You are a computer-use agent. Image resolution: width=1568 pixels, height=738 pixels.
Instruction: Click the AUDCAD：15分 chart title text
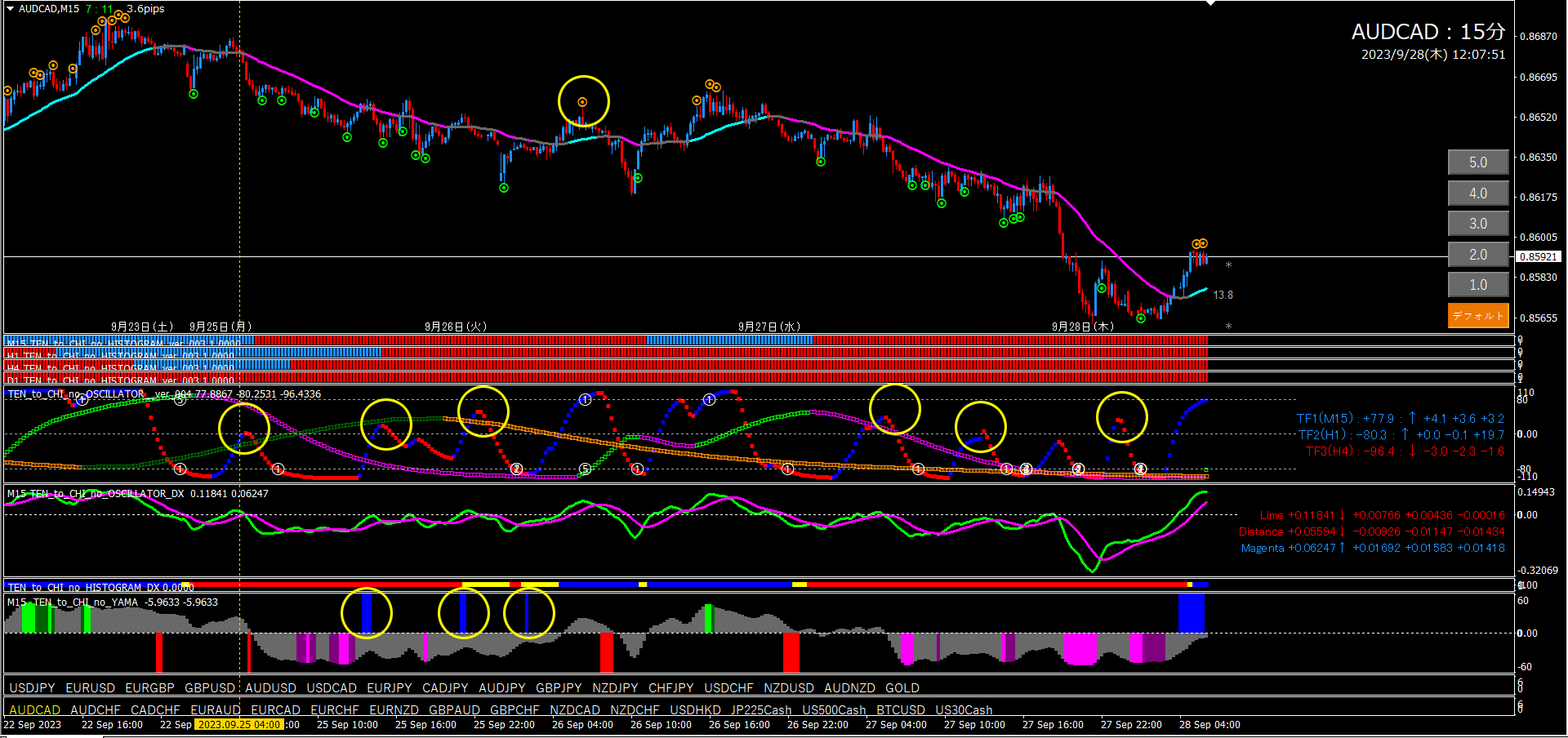click(1428, 32)
